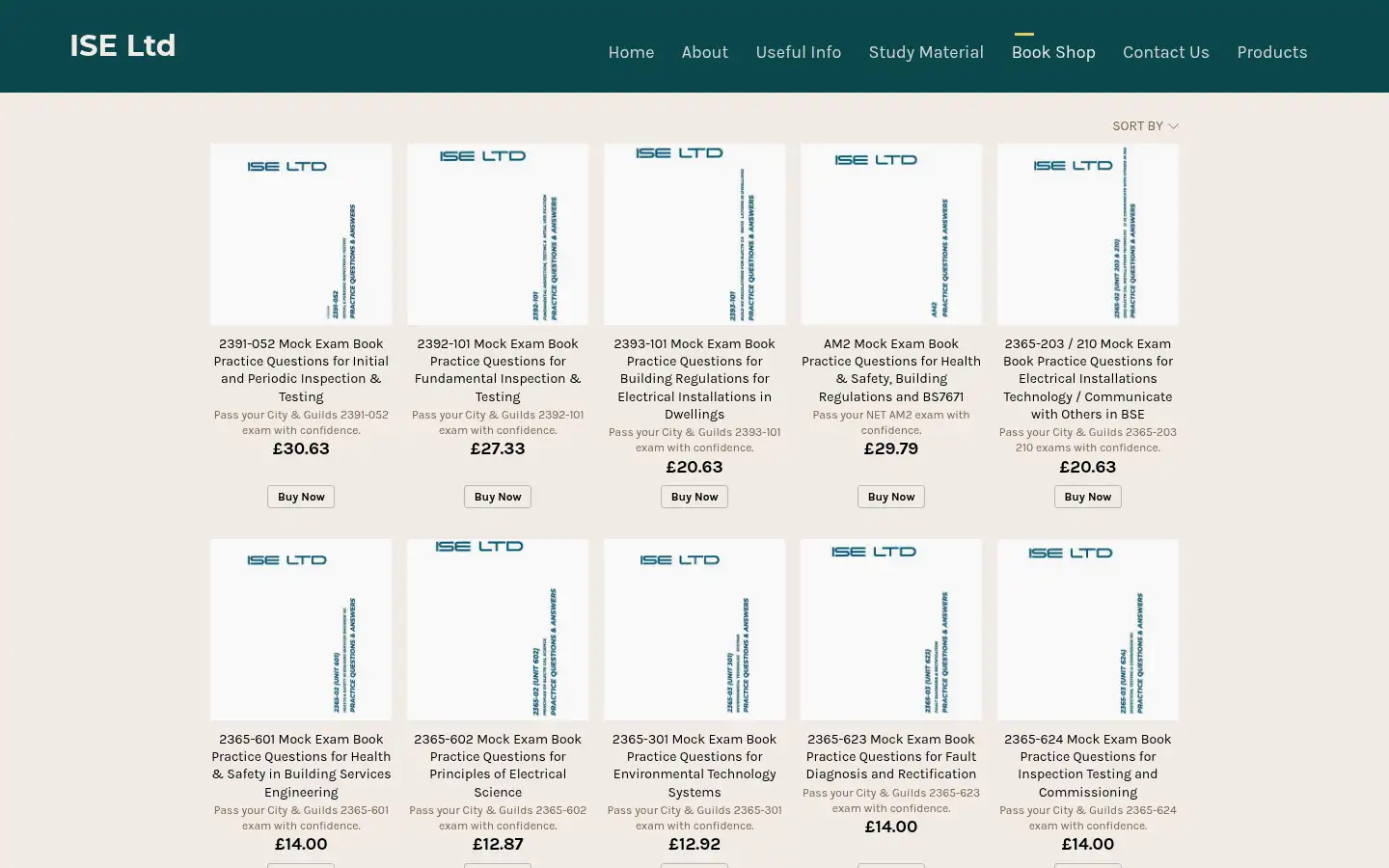This screenshot has height=868, width=1389.
Task: Buy Now the 2392-101 Mock Exam Book
Action: [x=498, y=497]
